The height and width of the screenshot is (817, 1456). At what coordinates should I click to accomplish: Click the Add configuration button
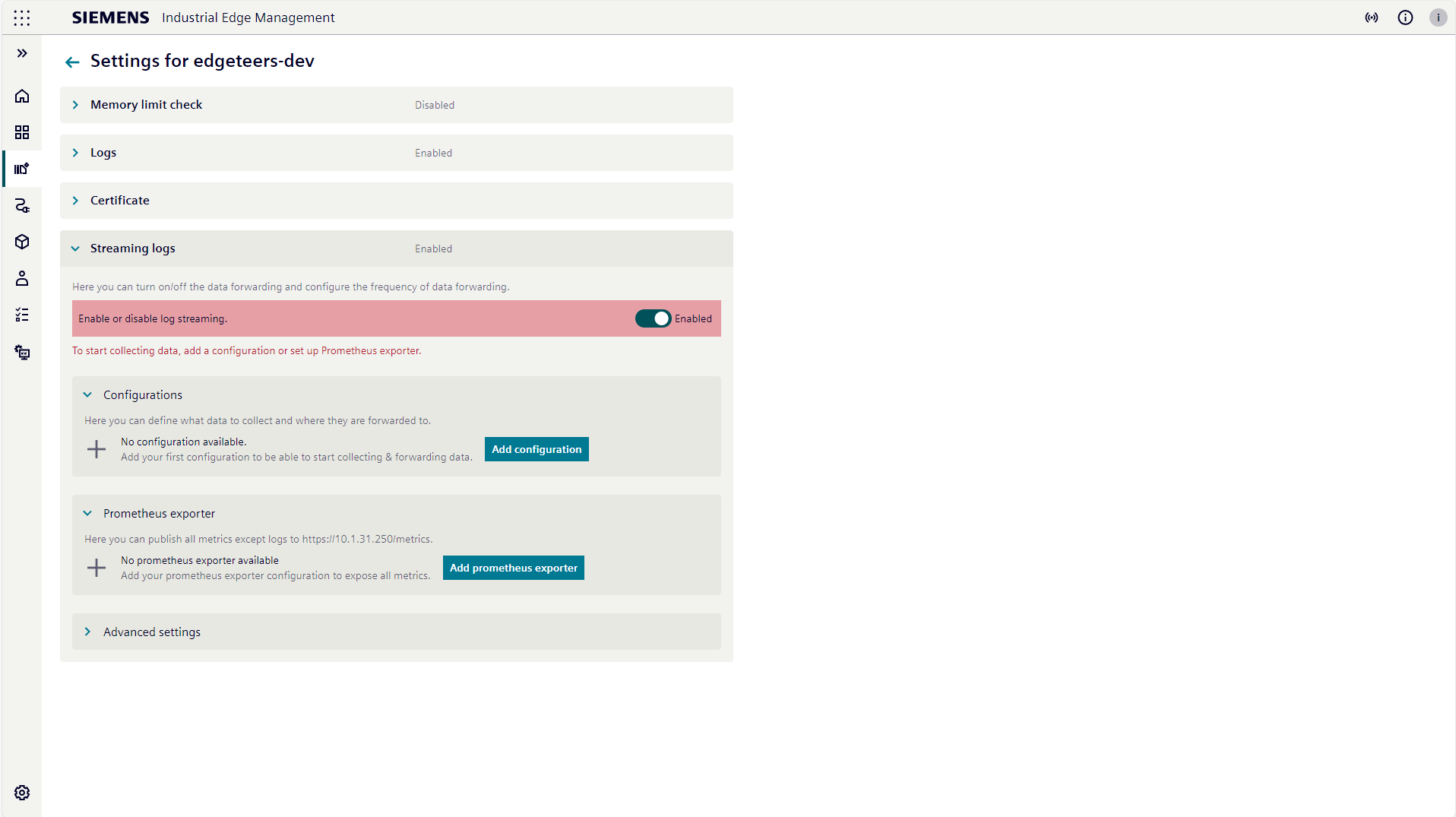(x=537, y=449)
